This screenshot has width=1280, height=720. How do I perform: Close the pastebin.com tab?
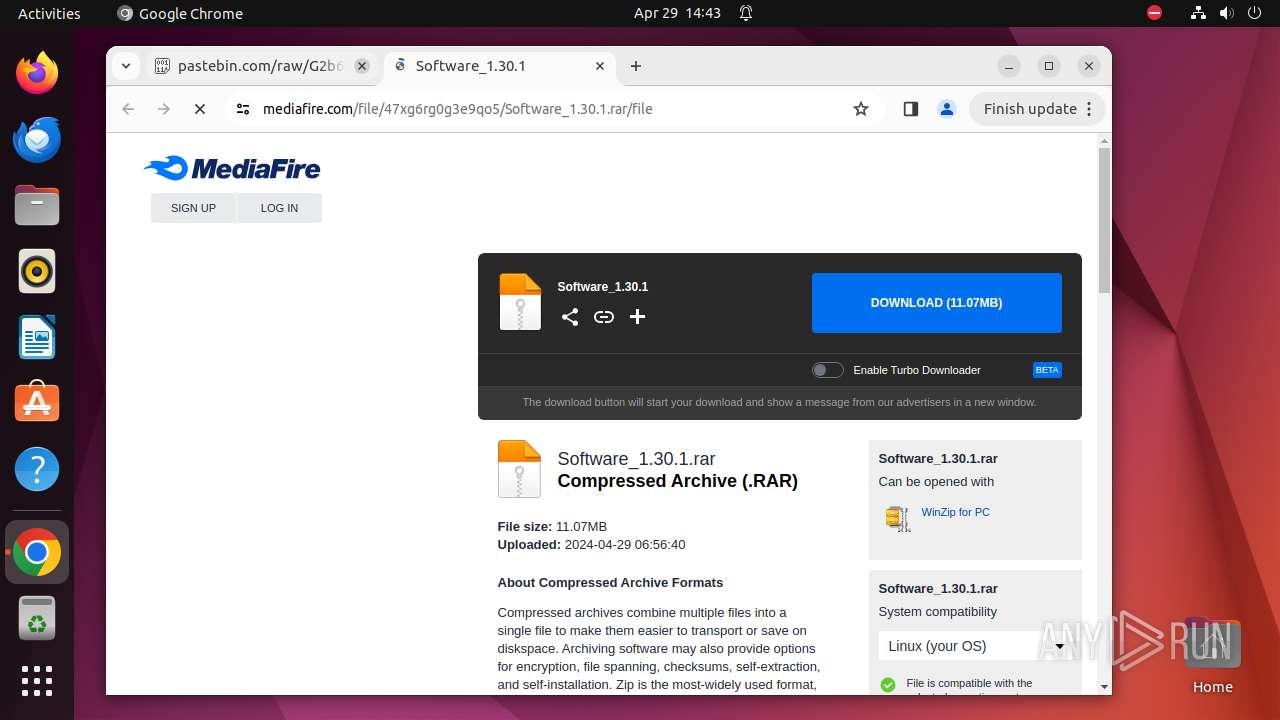click(x=362, y=66)
